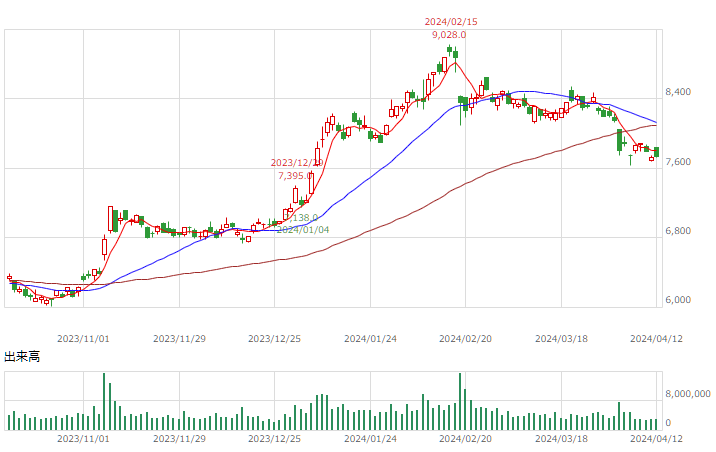Click the 2023/11/01 date under volume chart
Screen dimensions: 716x452
click(x=83, y=439)
